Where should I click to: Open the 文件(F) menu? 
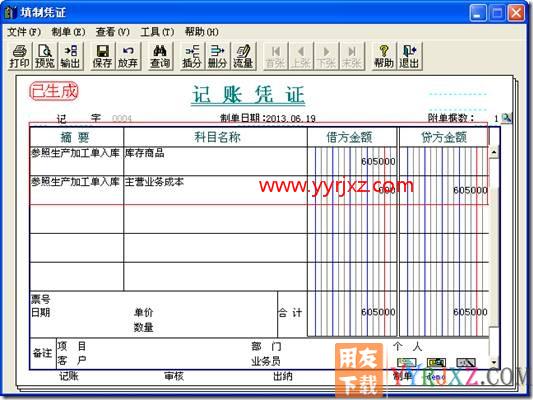coord(24,32)
